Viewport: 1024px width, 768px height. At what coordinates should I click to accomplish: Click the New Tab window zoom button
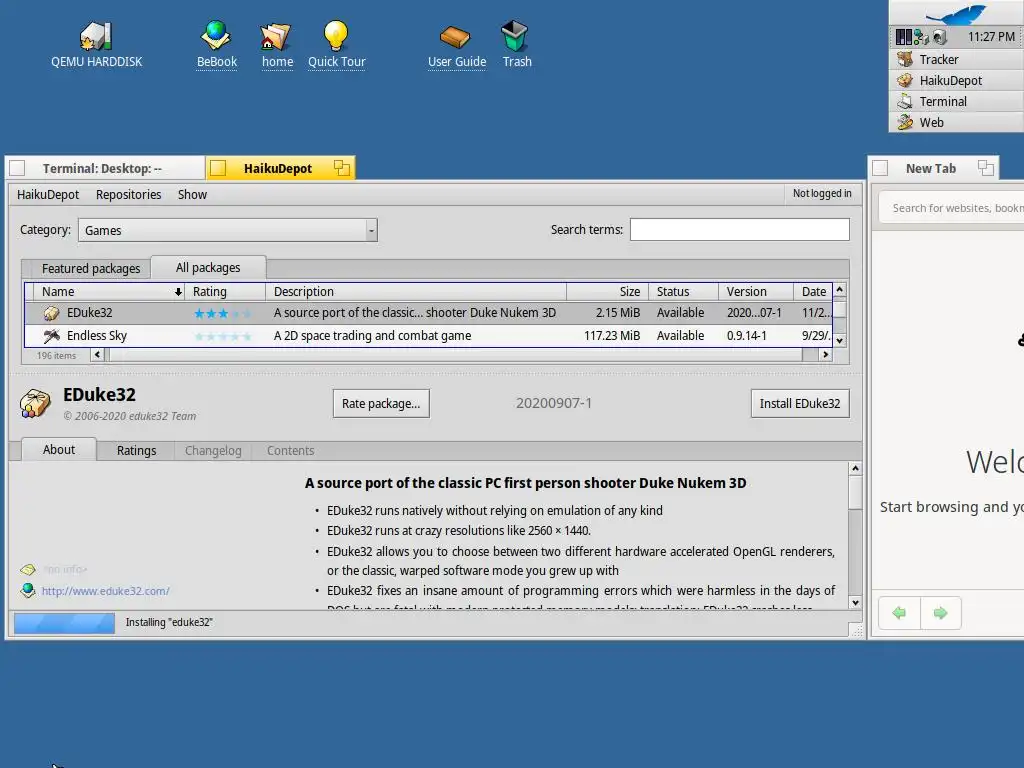(x=985, y=168)
